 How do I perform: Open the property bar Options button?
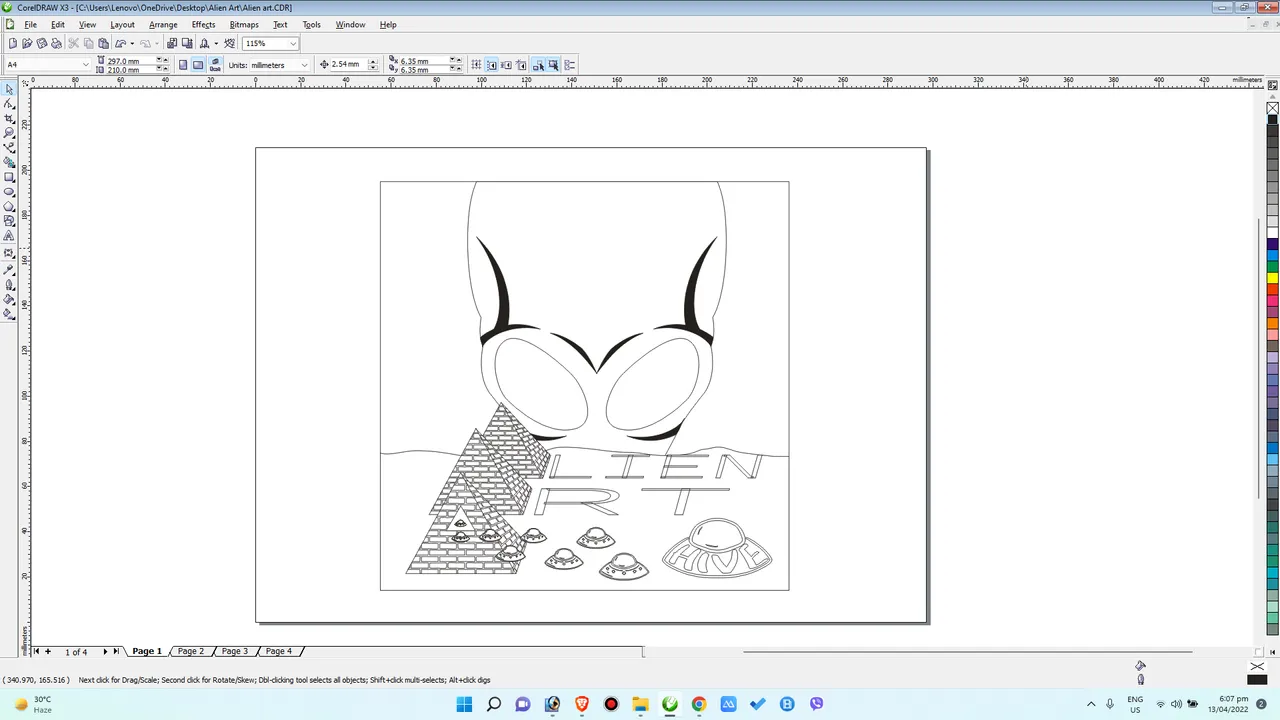point(570,65)
